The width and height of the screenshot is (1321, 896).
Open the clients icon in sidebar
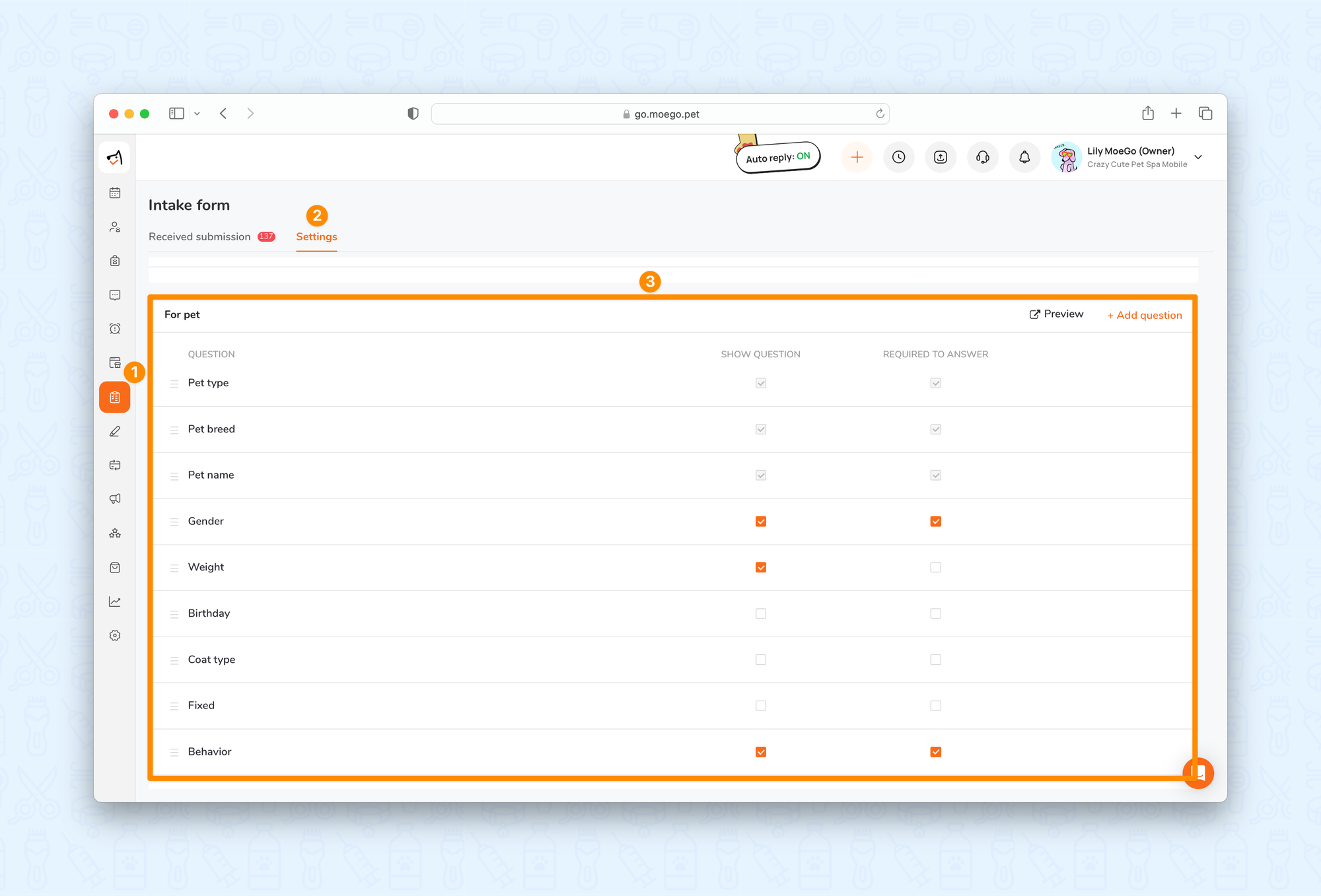point(115,227)
